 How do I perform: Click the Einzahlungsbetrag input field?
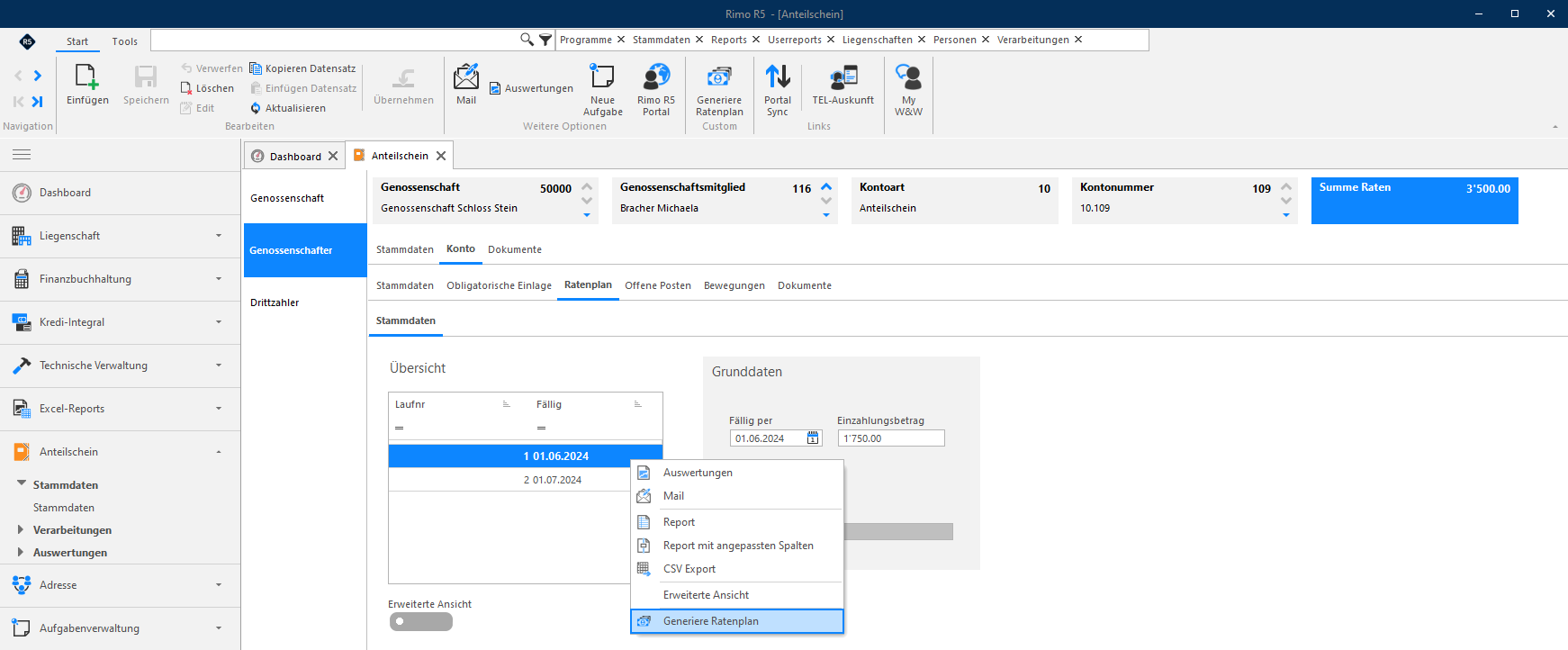(x=891, y=438)
